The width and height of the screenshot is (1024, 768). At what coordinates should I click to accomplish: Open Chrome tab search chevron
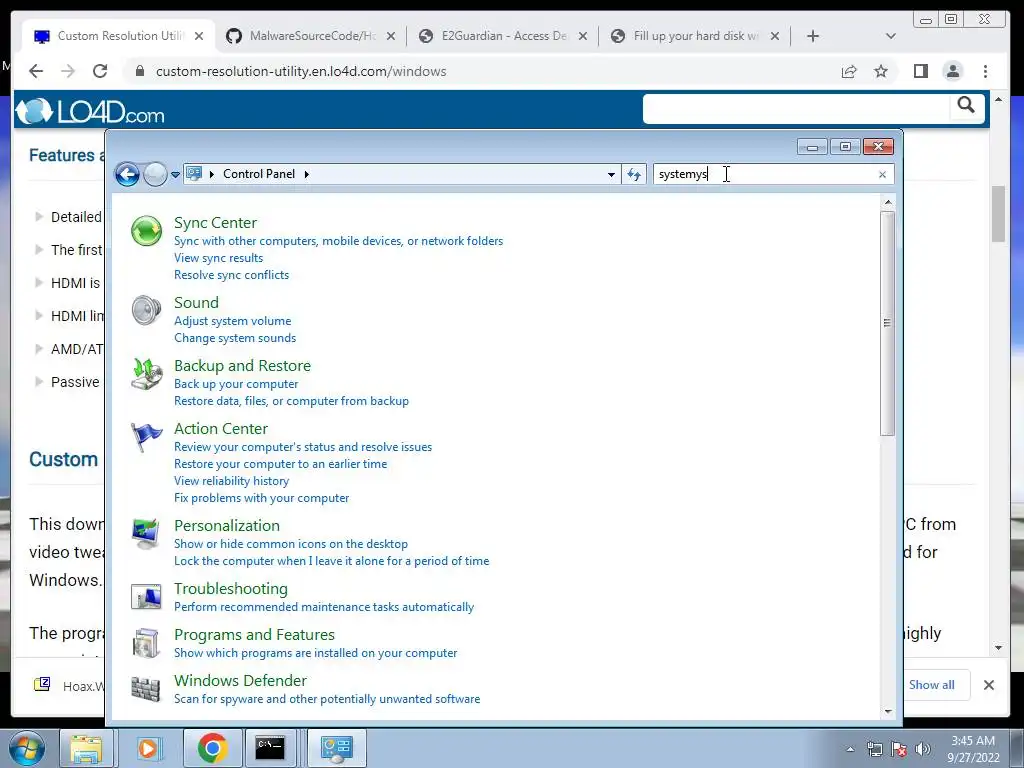891,36
